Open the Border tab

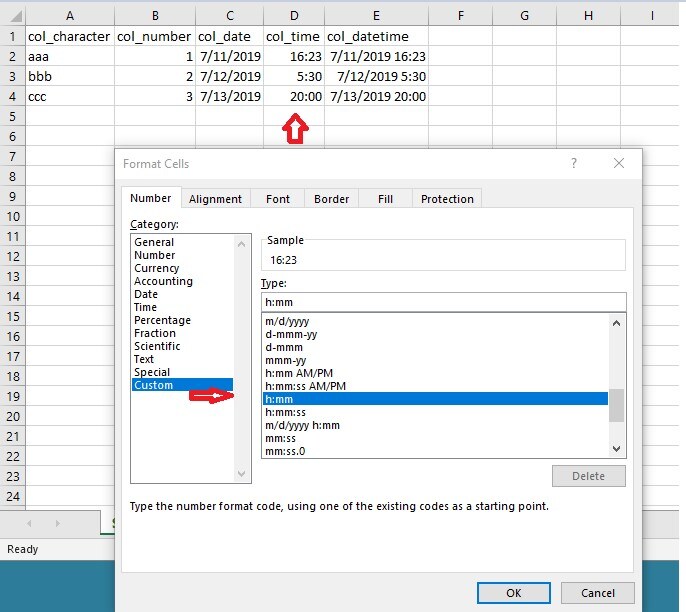coord(331,199)
